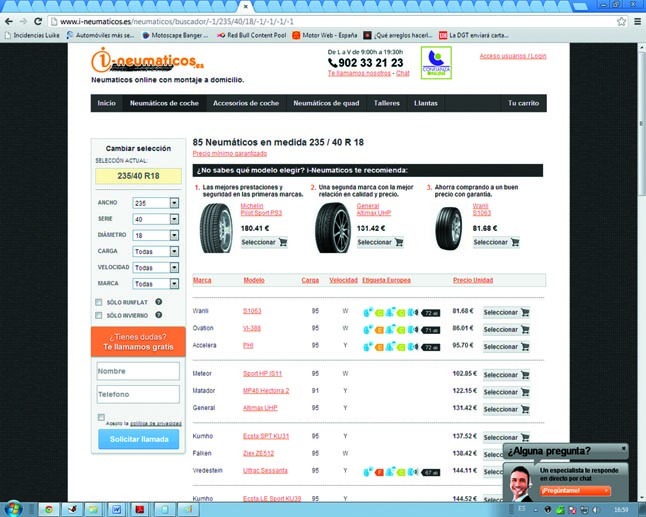Expand the Ancho dropdown

point(156,203)
